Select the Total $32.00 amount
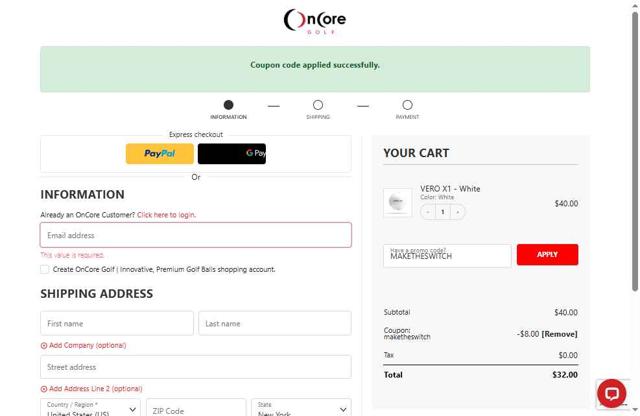This screenshot has width=640, height=416. coord(565,375)
